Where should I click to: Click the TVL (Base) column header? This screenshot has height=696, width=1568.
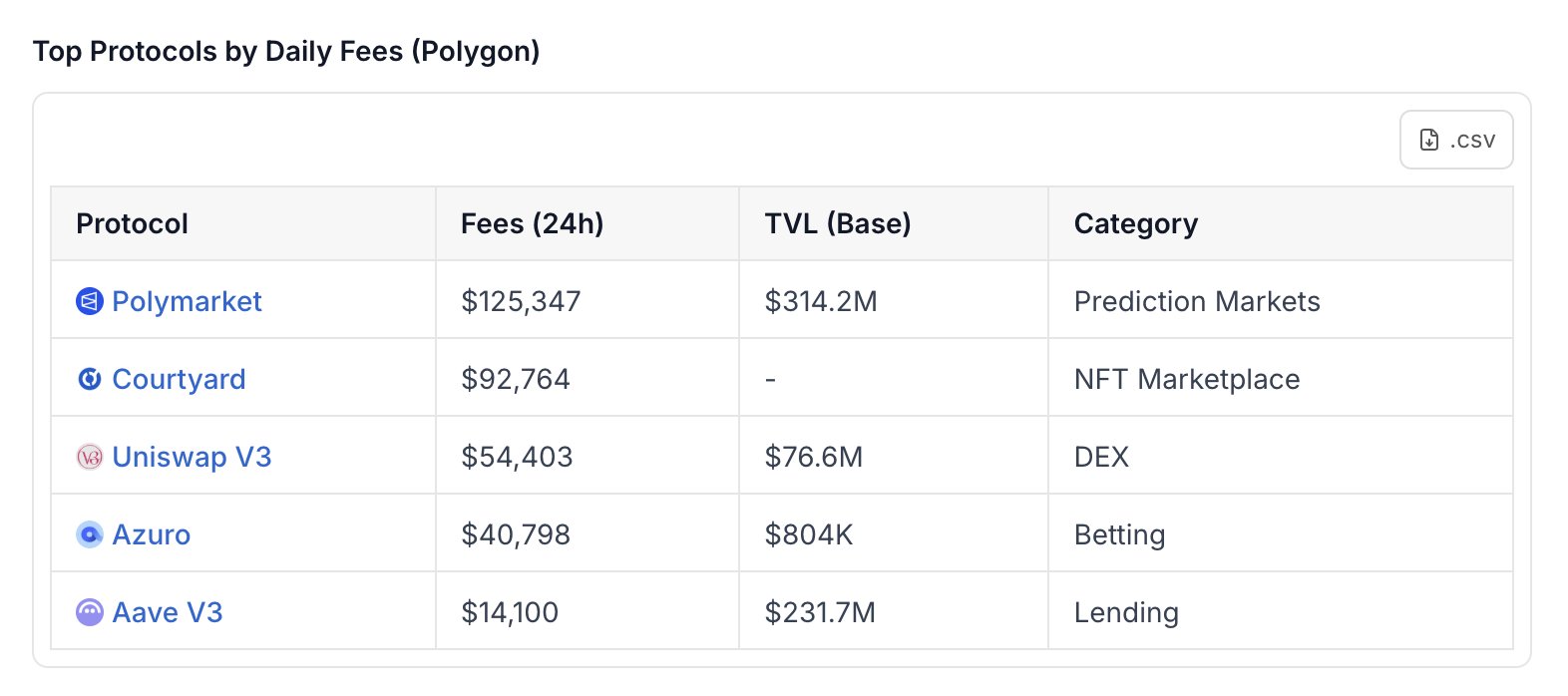point(838,223)
